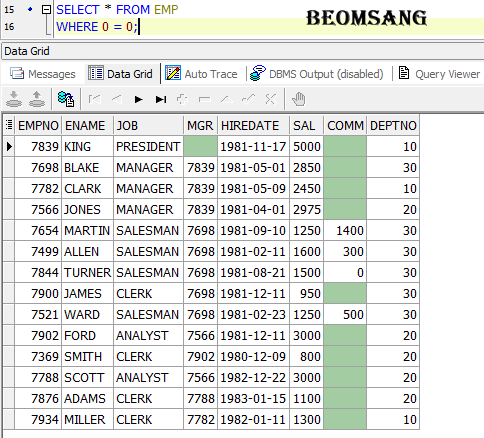This screenshot has width=484, height=438.
Task: Click the Data Grid panel title bar
Action: coord(243,51)
